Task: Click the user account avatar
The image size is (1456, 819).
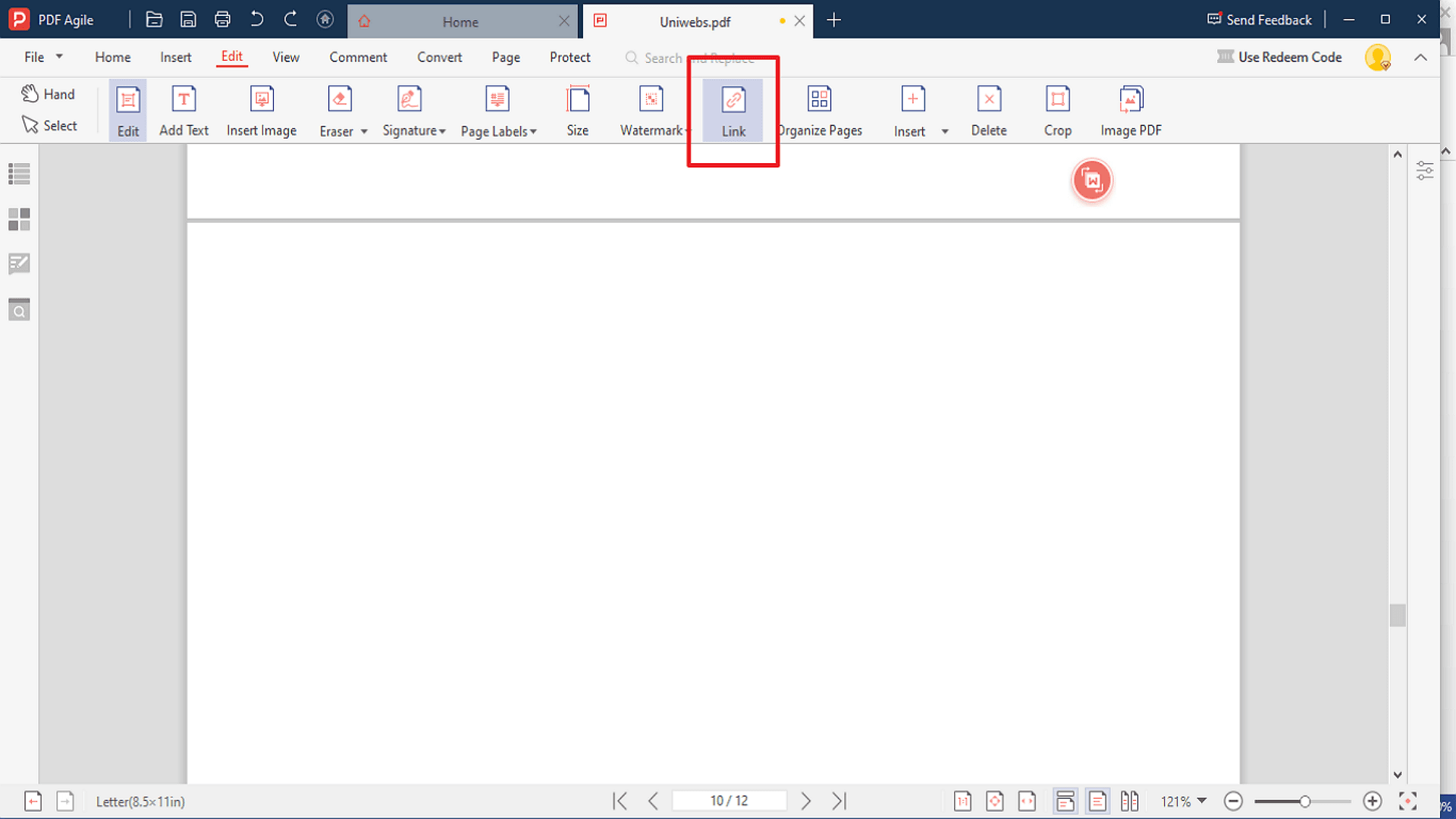Action: (x=1377, y=58)
